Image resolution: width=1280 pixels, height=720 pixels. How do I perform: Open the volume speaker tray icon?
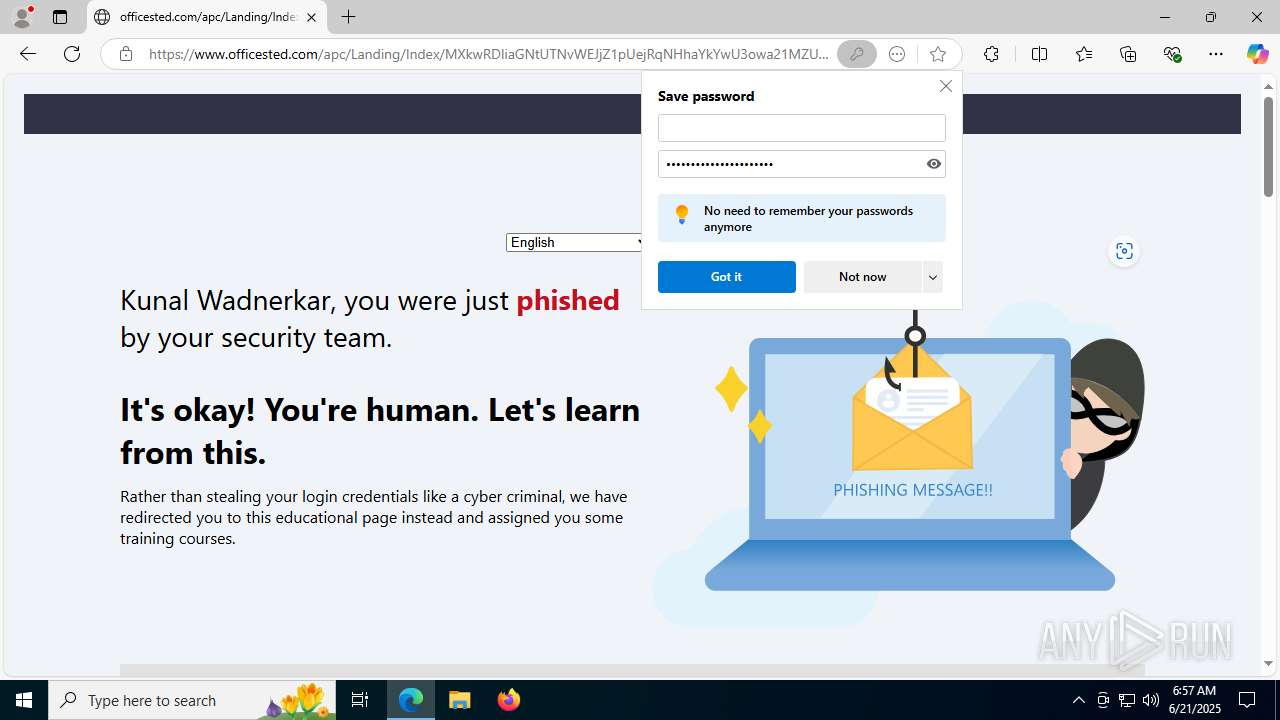(1151, 700)
